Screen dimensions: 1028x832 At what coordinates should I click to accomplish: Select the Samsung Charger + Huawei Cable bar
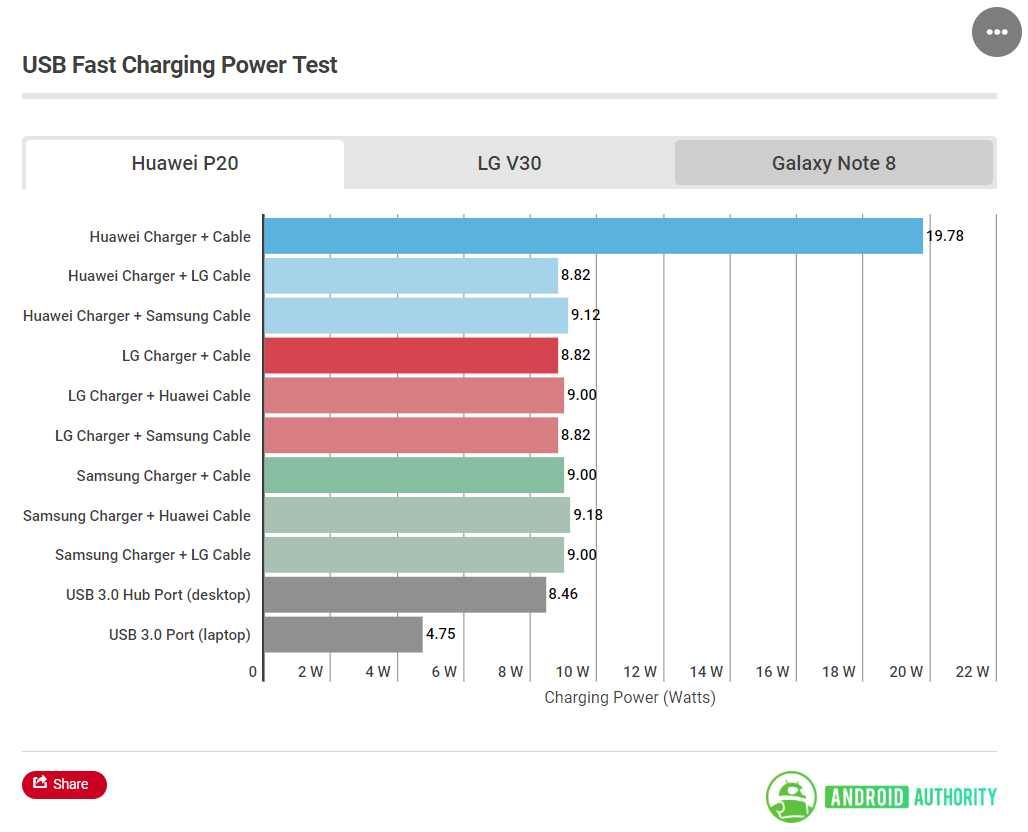pyautogui.click(x=417, y=515)
